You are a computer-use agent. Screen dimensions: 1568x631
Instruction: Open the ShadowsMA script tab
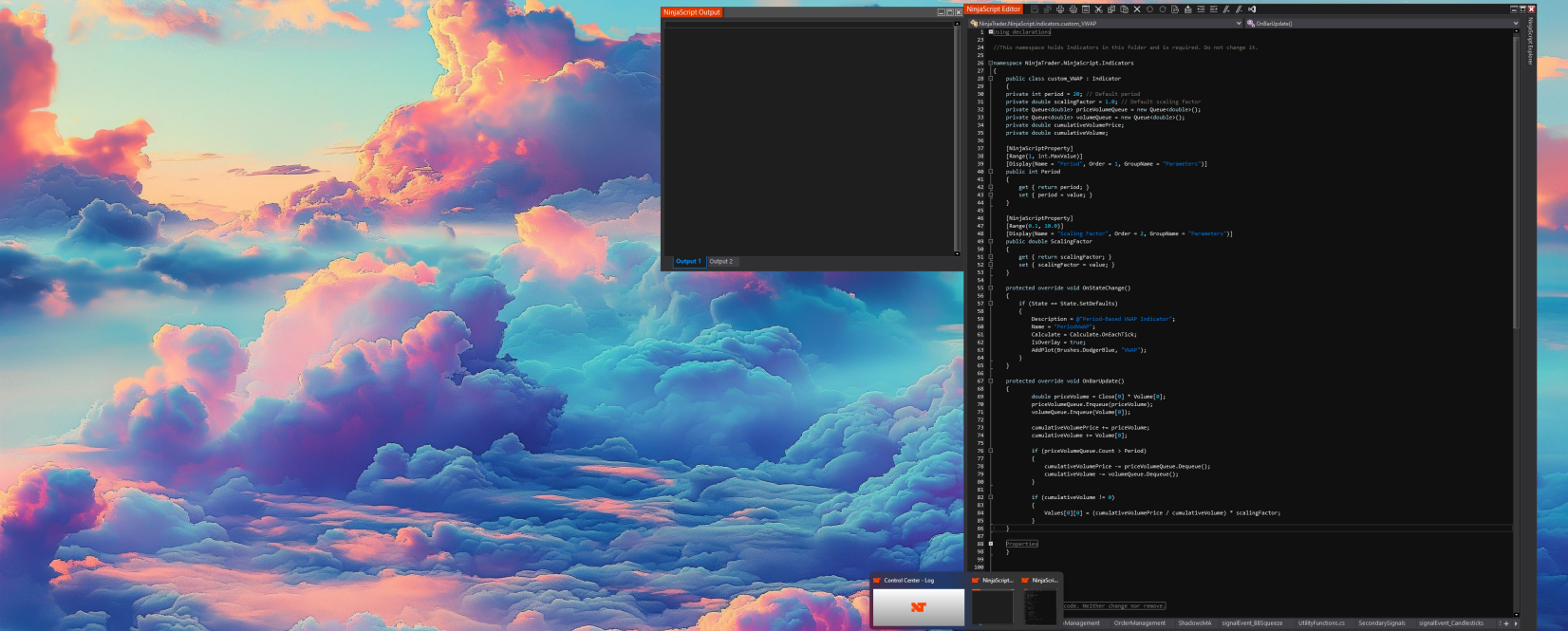pyautogui.click(x=1194, y=623)
